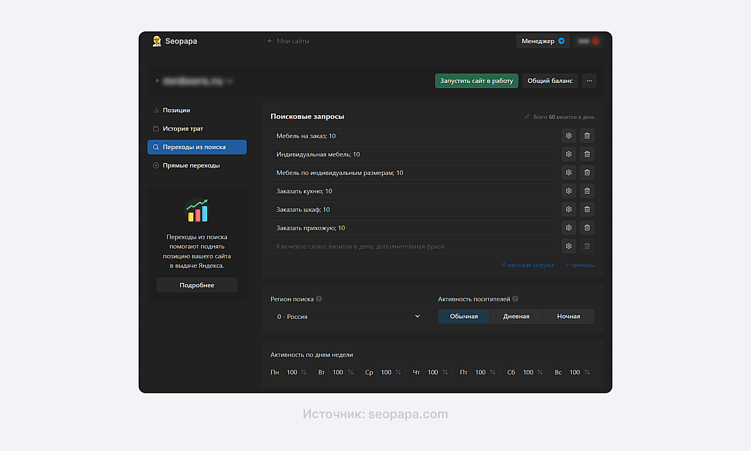Delete the 'Заказать прихожую' query
The height and width of the screenshot is (451, 751).
587,228
